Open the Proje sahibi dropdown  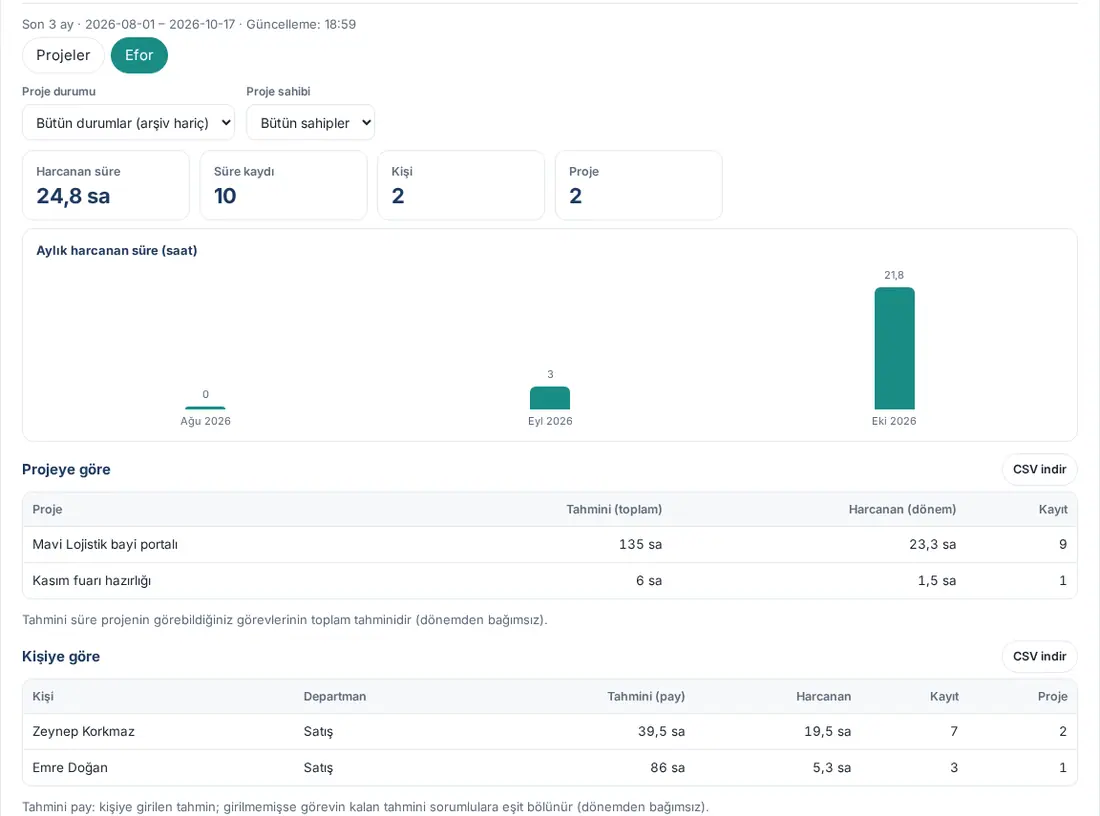click(310, 123)
